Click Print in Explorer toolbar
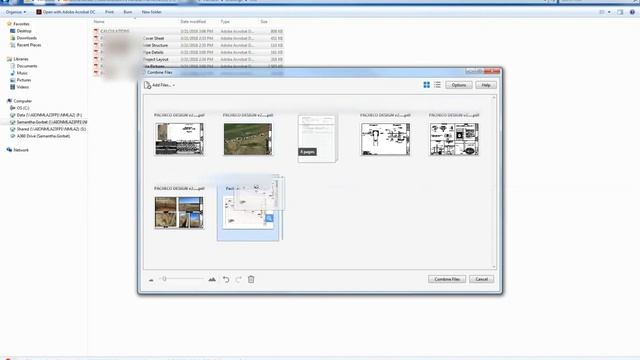Image resolution: width=640 pixels, height=360 pixels. [109, 12]
